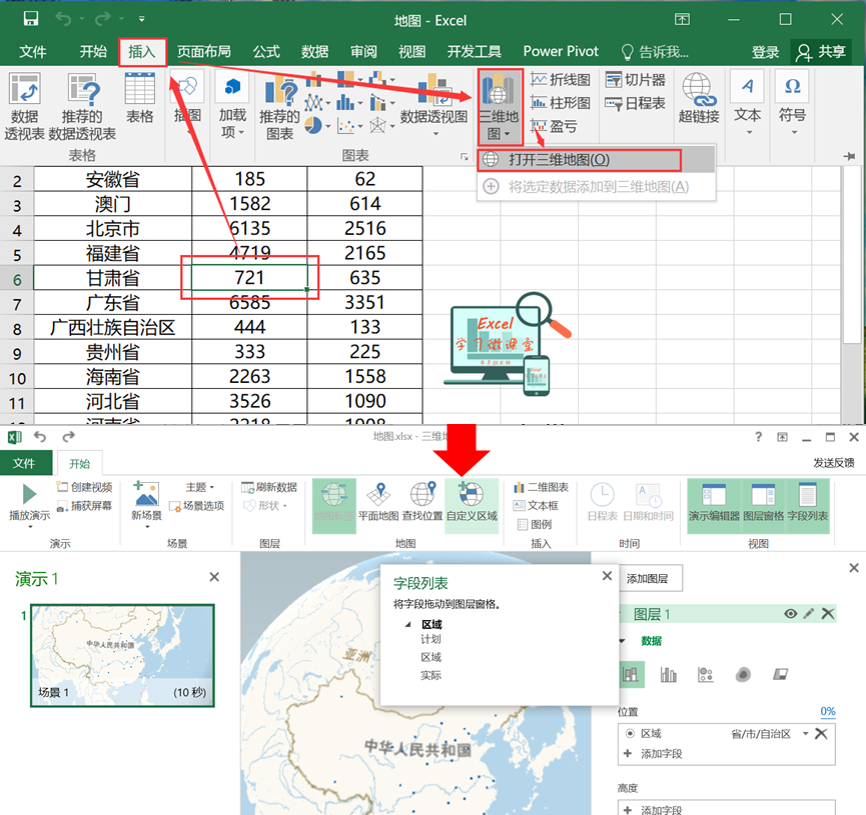The width and height of the screenshot is (866, 815).
Task: Click Refresh Data (刷新数据)
Action: pos(269,487)
